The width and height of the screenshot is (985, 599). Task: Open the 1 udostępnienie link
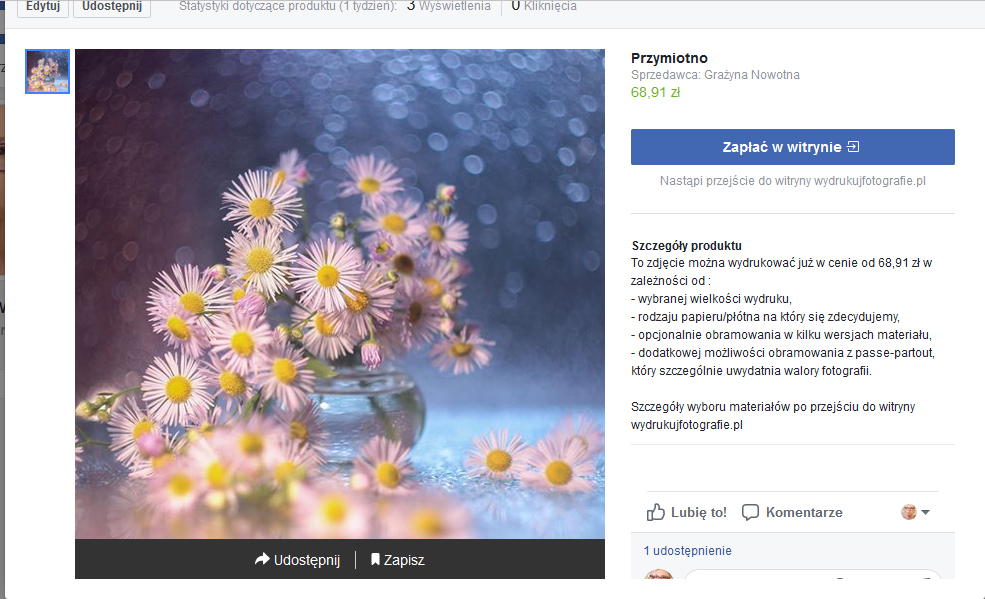tap(687, 551)
